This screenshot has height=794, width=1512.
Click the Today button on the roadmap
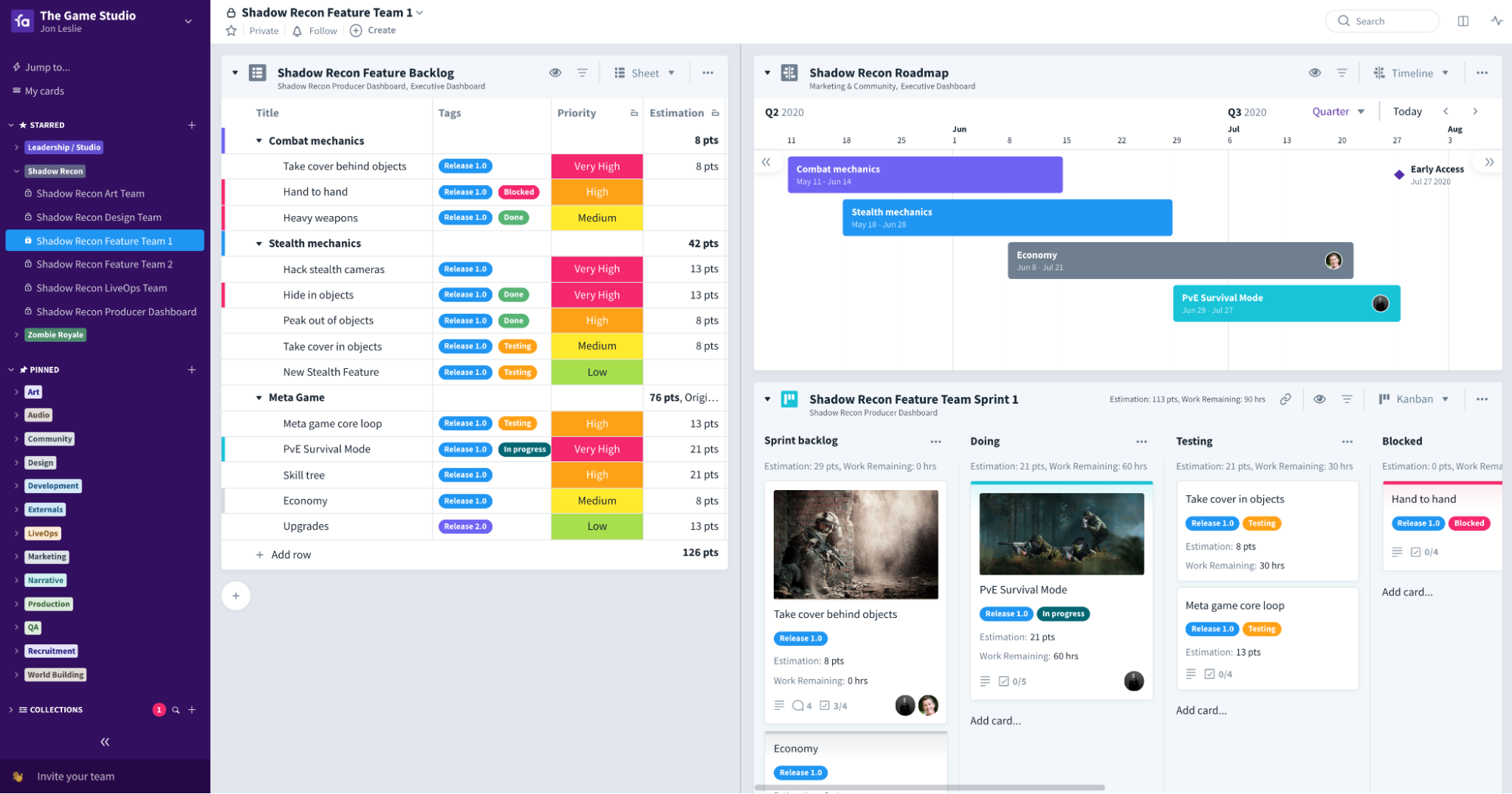[x=1408, y=111]
